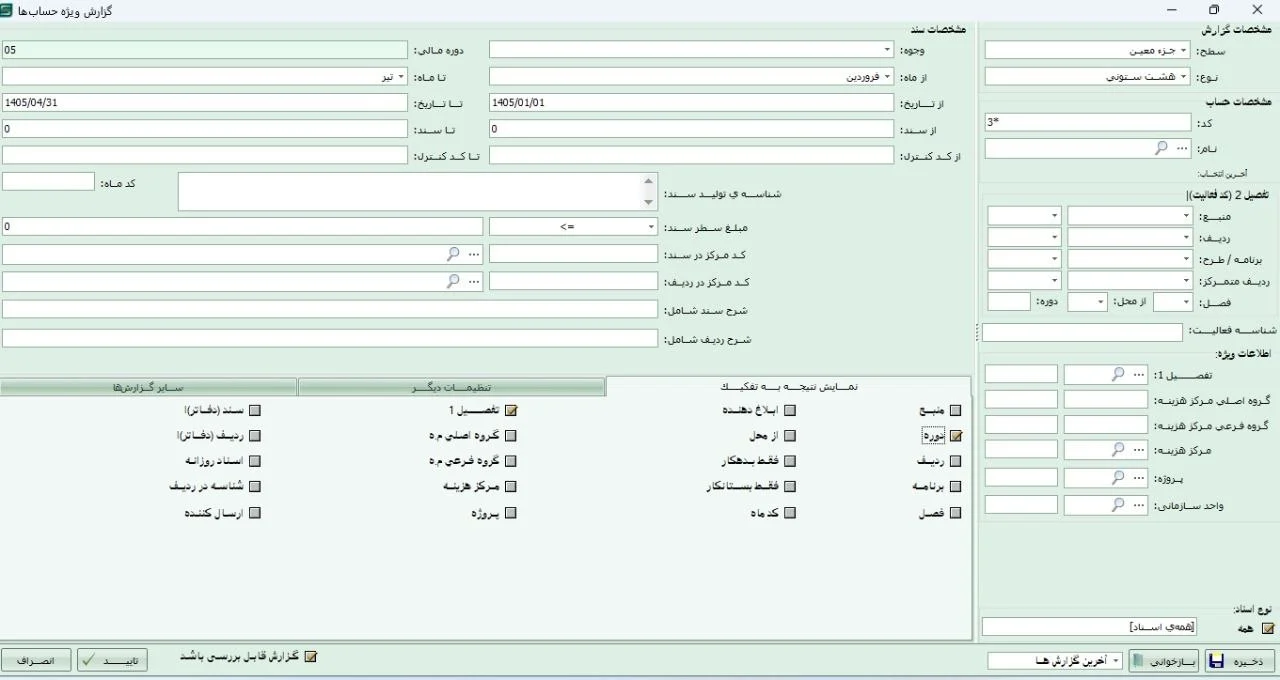Cancel with the انصراف button
The height and width of the screenshot is (680, 1280).
click(36, 660)
